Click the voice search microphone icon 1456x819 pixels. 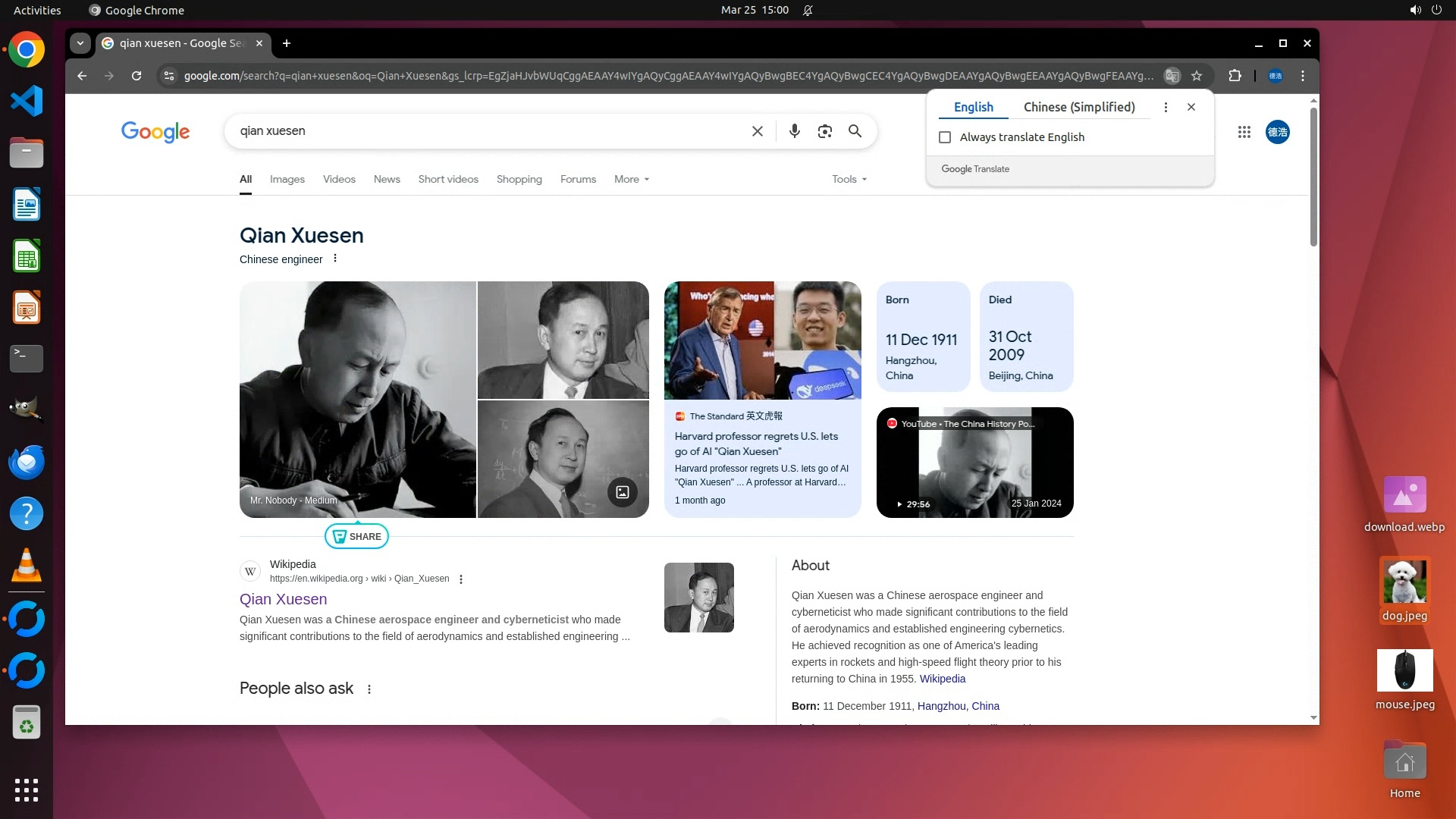pos(794,131)
